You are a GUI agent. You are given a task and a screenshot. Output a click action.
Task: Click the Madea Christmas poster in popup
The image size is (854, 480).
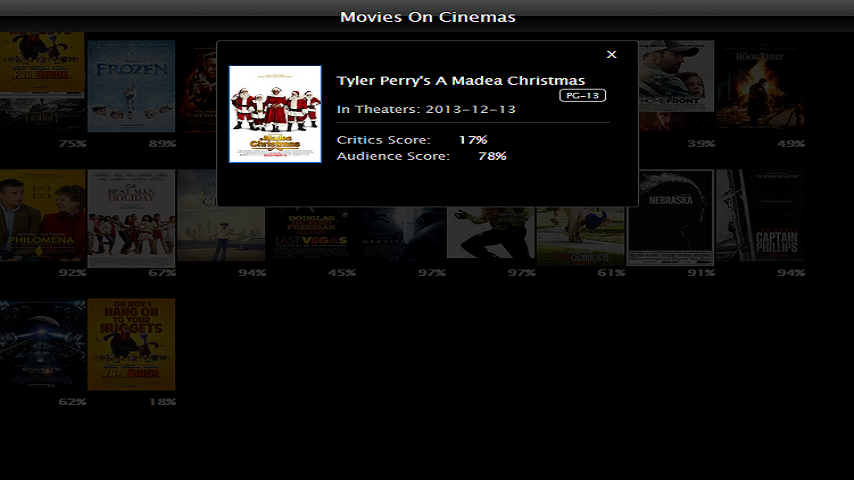click(275, 114)
